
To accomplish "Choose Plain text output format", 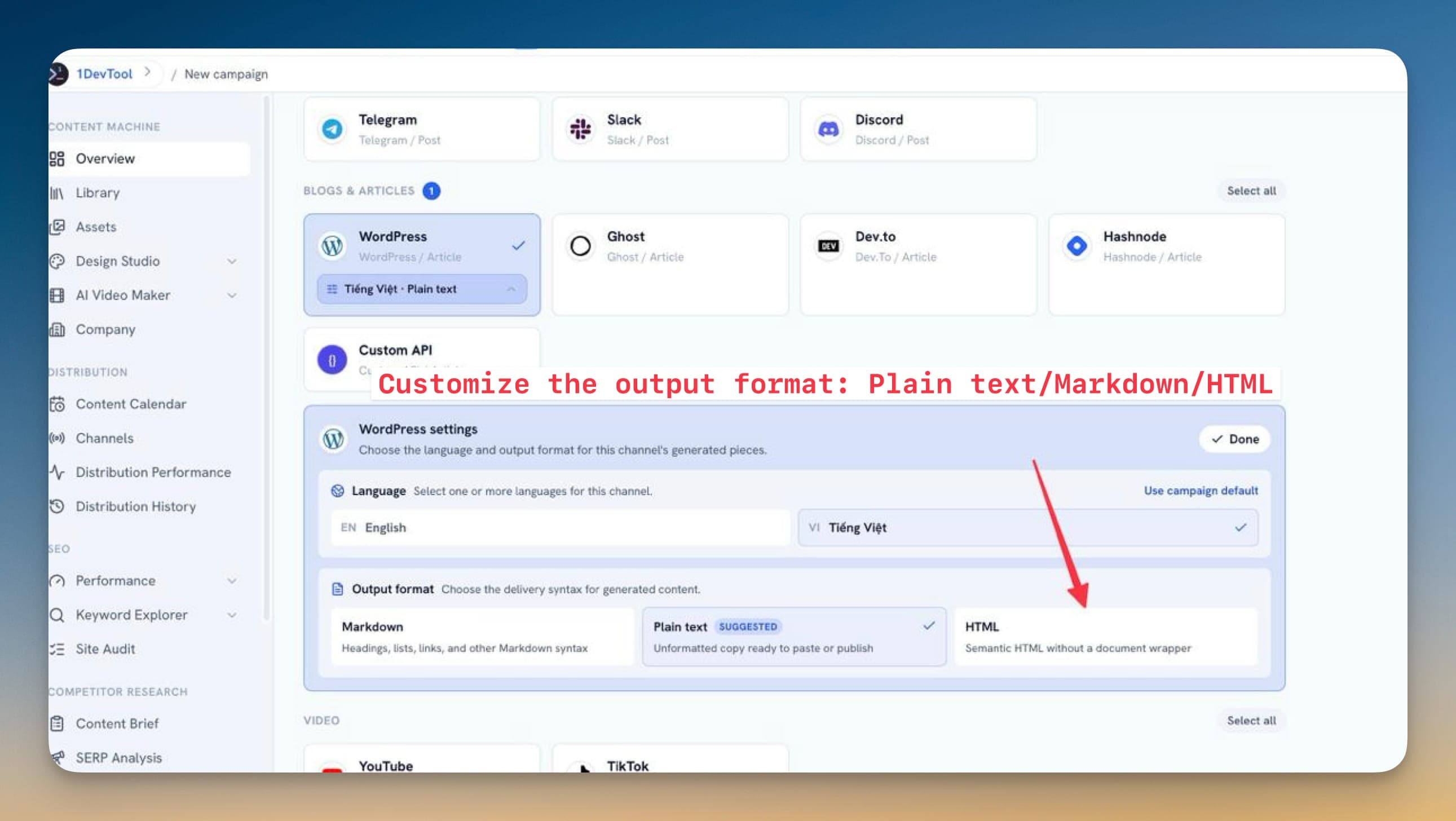I will point(793,637).
